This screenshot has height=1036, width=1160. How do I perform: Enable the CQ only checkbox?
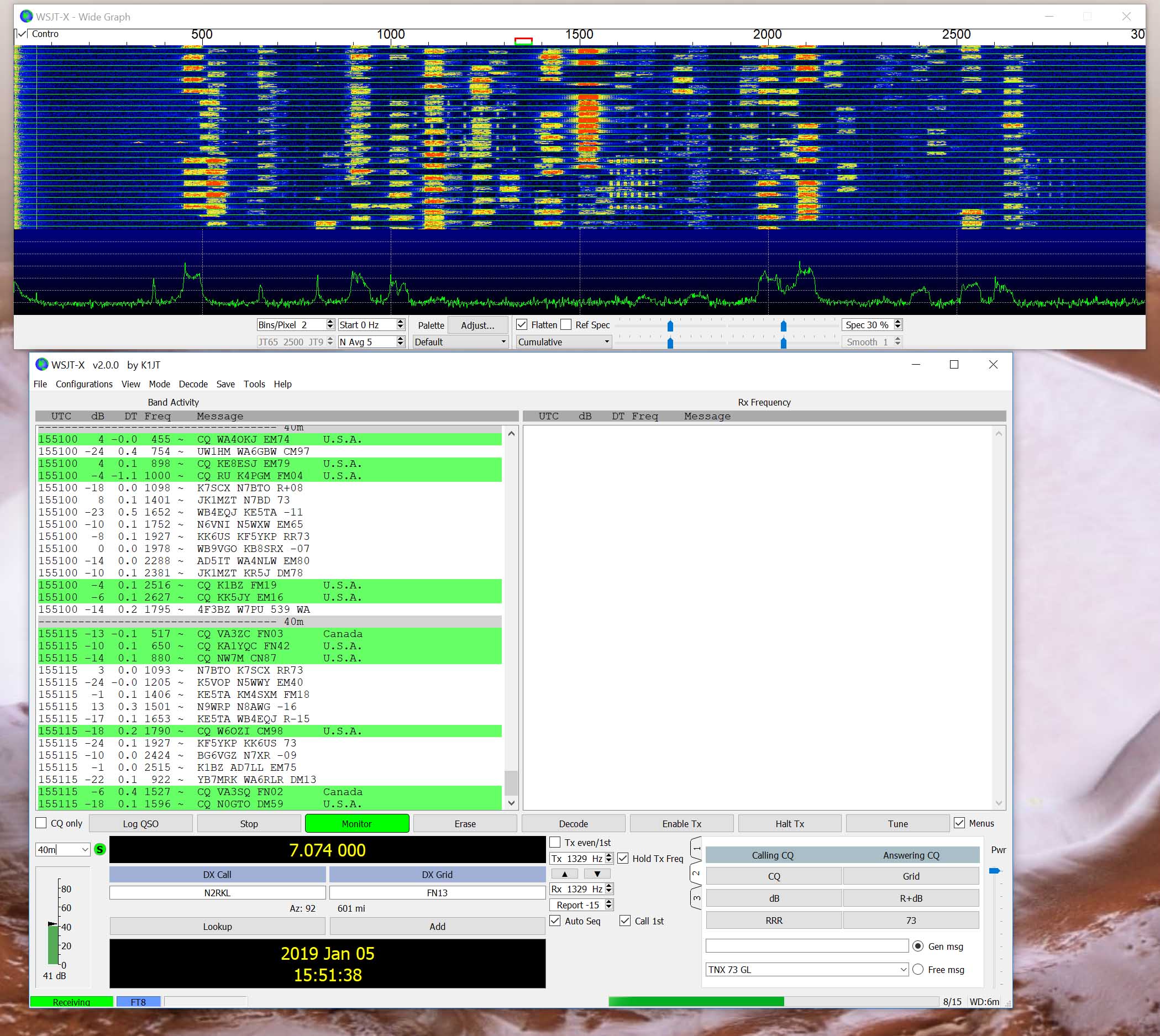[x=41, y=823]
